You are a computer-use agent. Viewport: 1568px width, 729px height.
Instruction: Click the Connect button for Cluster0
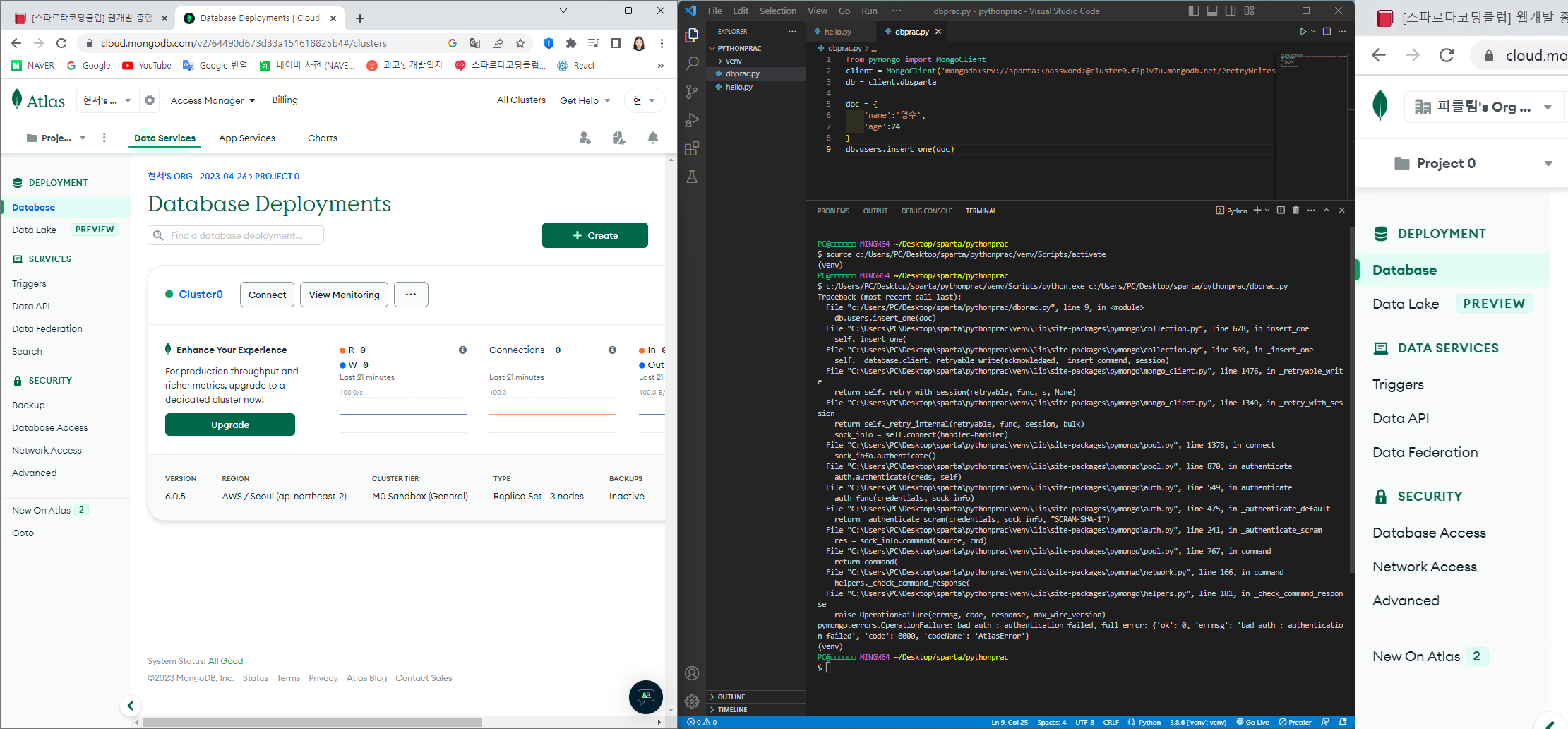[267, 295]
